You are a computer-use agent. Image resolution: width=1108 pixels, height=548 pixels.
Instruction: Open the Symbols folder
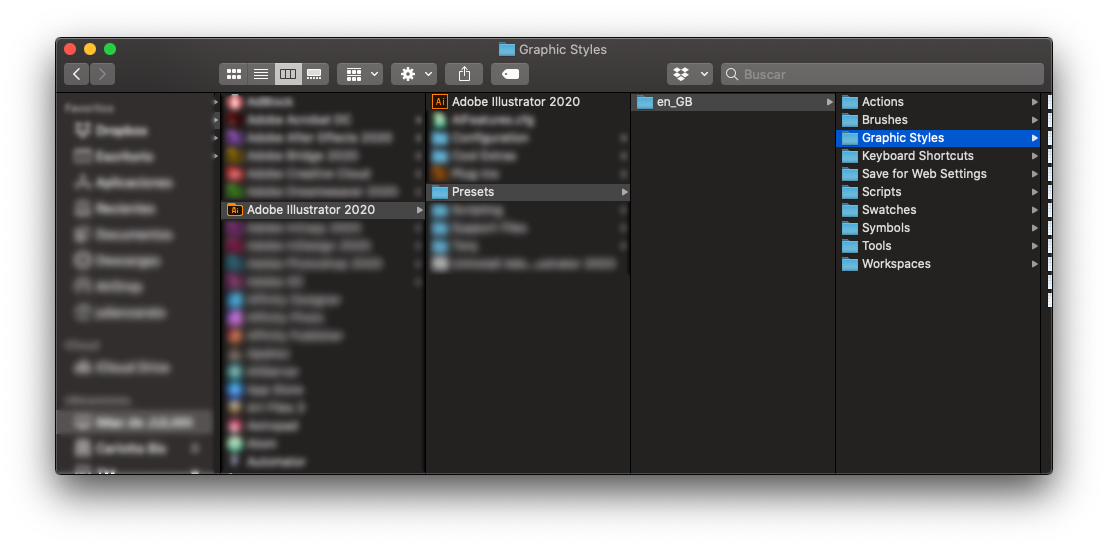(x=938, y=228)
